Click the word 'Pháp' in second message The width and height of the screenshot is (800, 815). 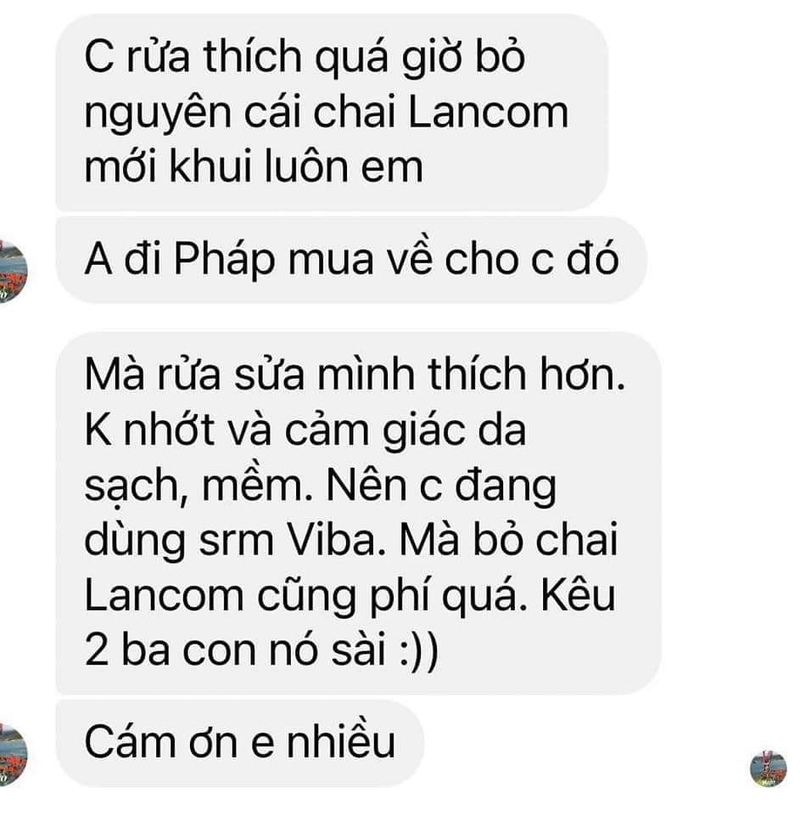pyautogui.click(x=224, y=260)
